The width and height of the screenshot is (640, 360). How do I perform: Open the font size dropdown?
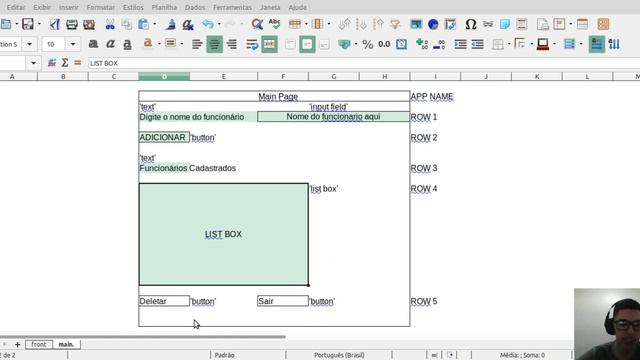73,44
